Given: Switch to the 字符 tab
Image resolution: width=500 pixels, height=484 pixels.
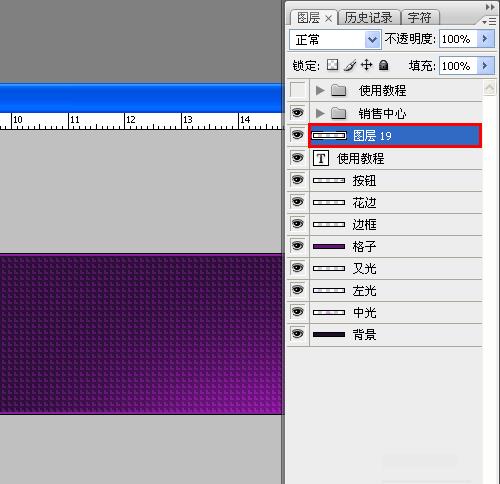Looking at the screenshot, I should tap(420, 18).
